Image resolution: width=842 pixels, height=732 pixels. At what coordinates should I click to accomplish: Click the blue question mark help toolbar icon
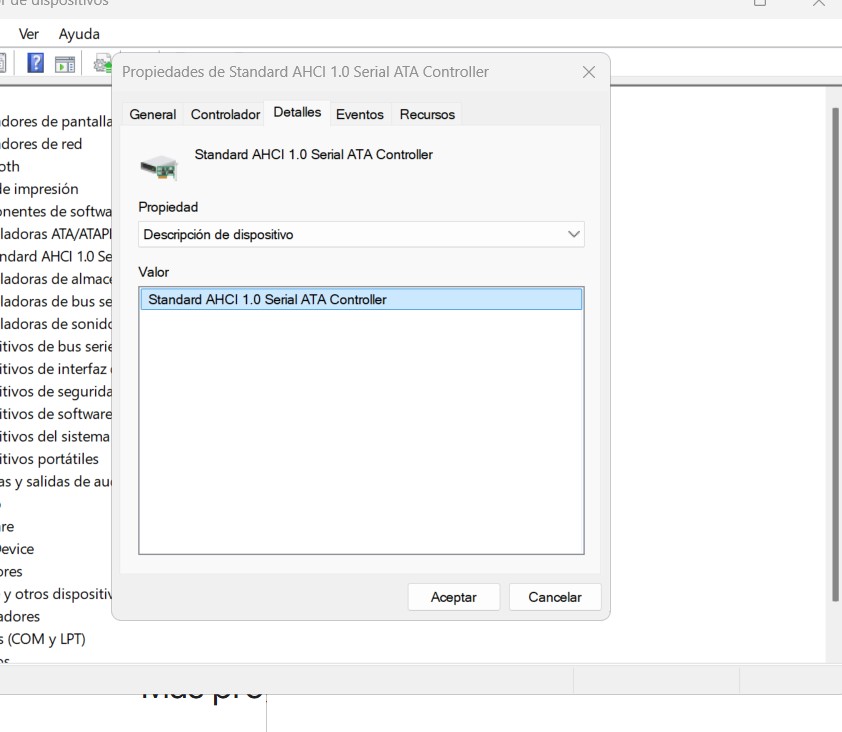point(35,63)
